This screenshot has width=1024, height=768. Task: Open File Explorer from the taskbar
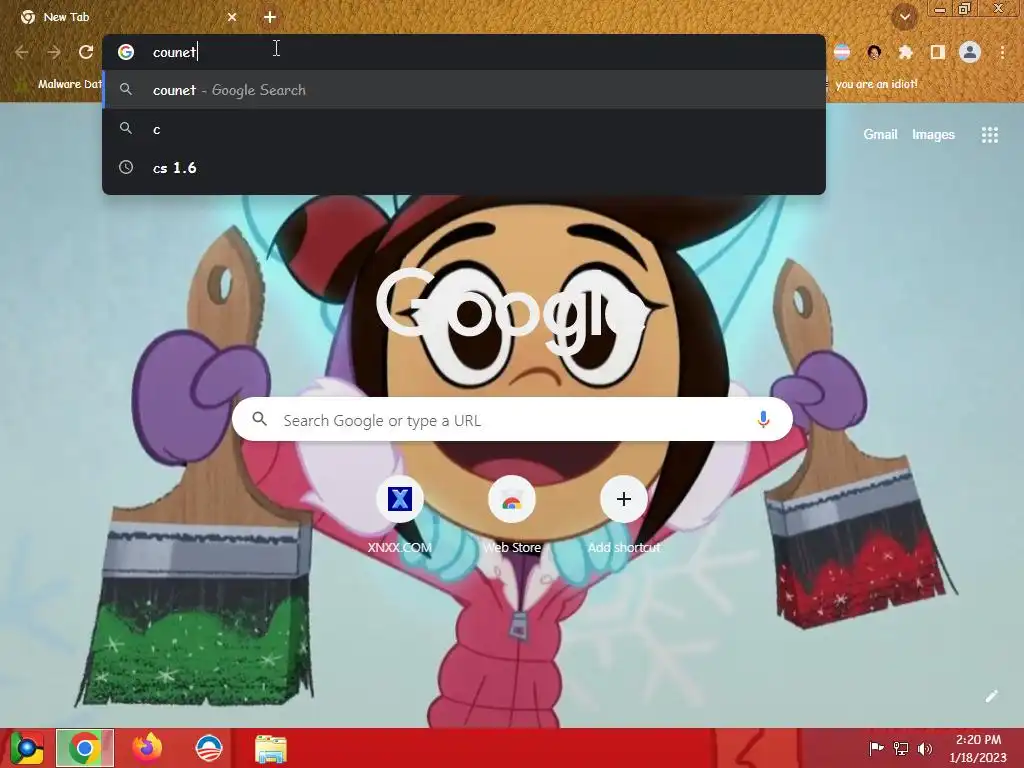click(271, 749)
